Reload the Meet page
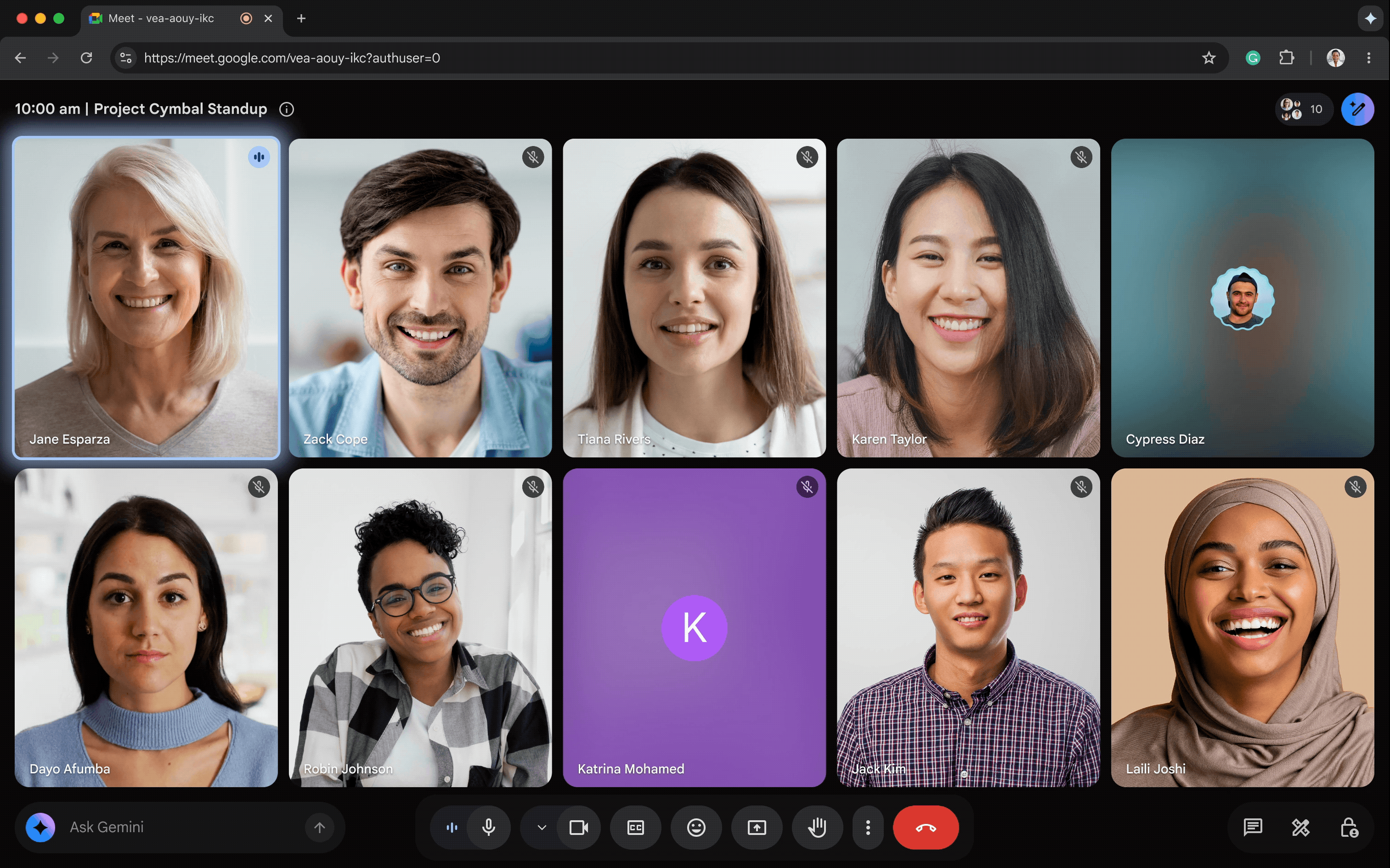The image size is (1390, 868). [x=86, y=58]
